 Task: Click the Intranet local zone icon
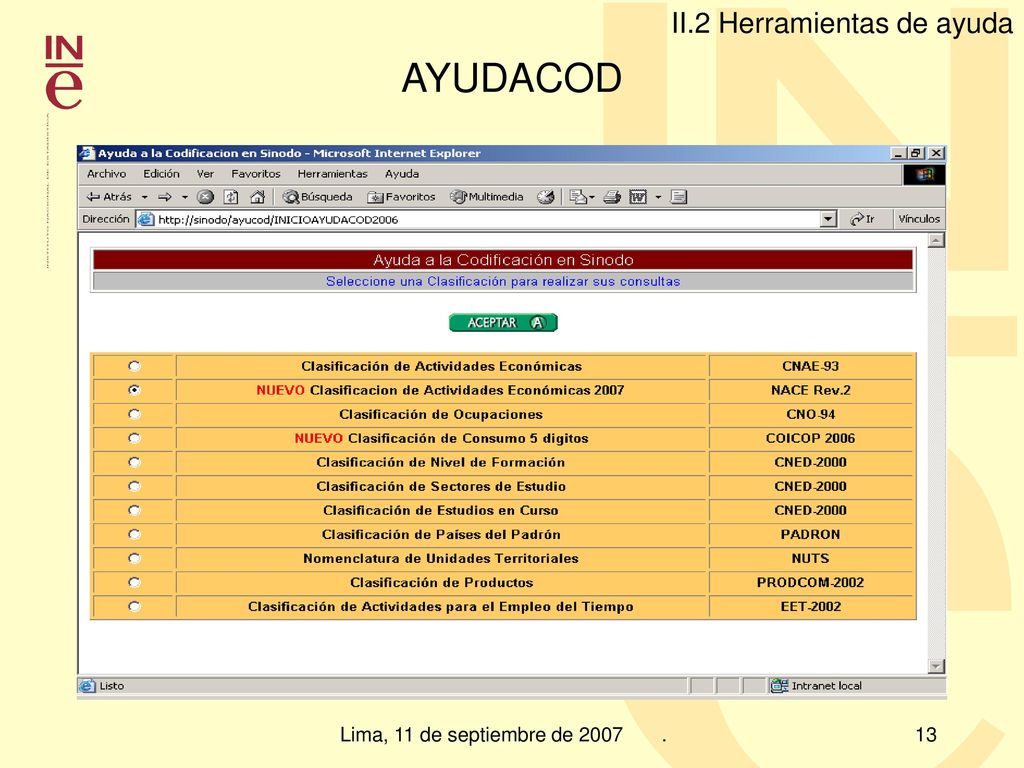(x=779, y=686)
